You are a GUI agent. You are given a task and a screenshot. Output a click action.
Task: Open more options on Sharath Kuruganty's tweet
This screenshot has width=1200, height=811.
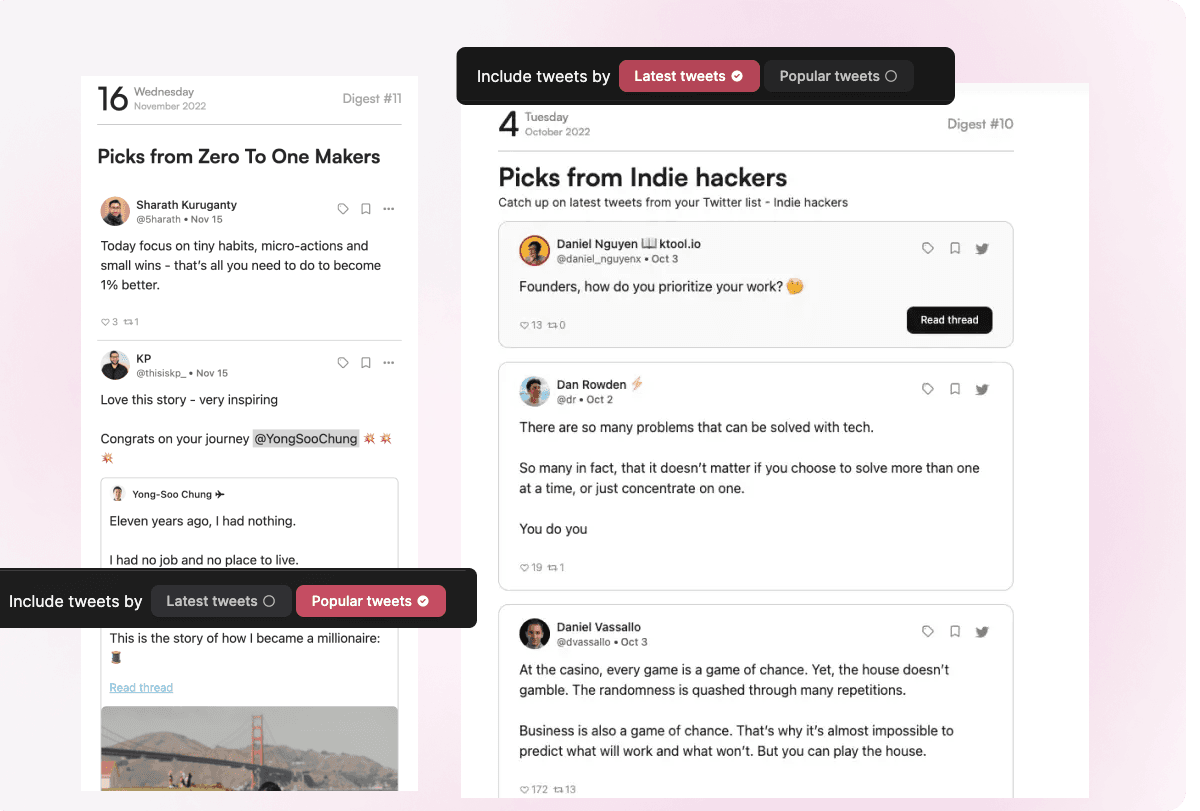click(x=389, y=209)
